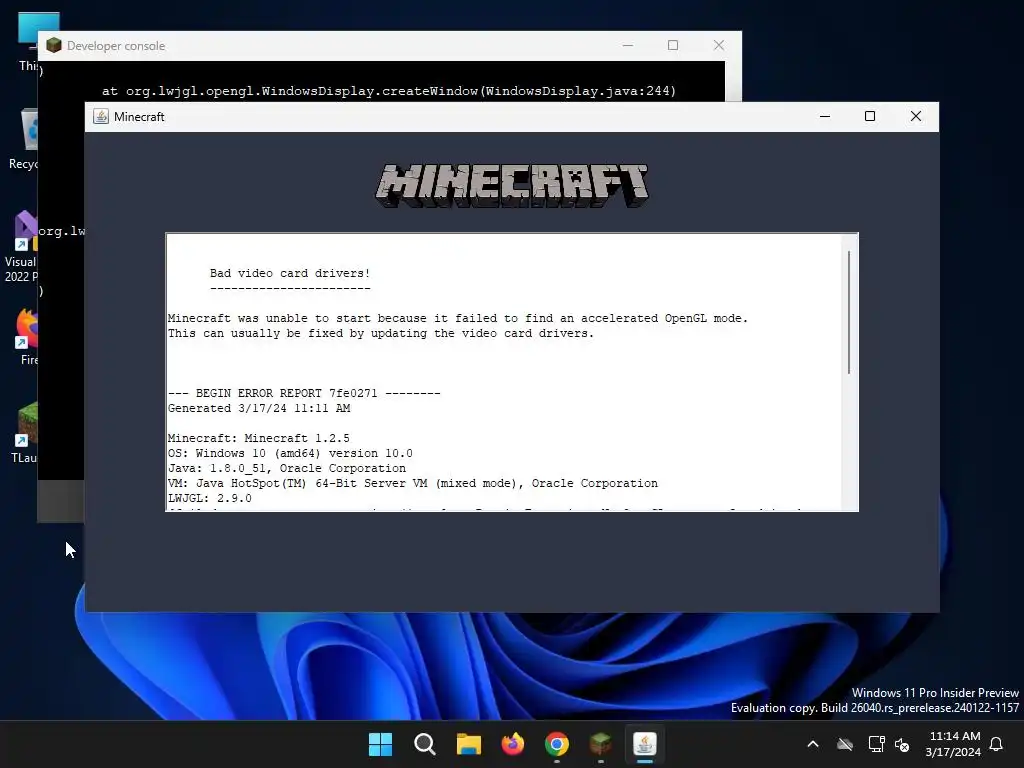The image size is (1024, 768).
Task: Click the "Minecraft was unable to start" line
Action: pos(458,318)
